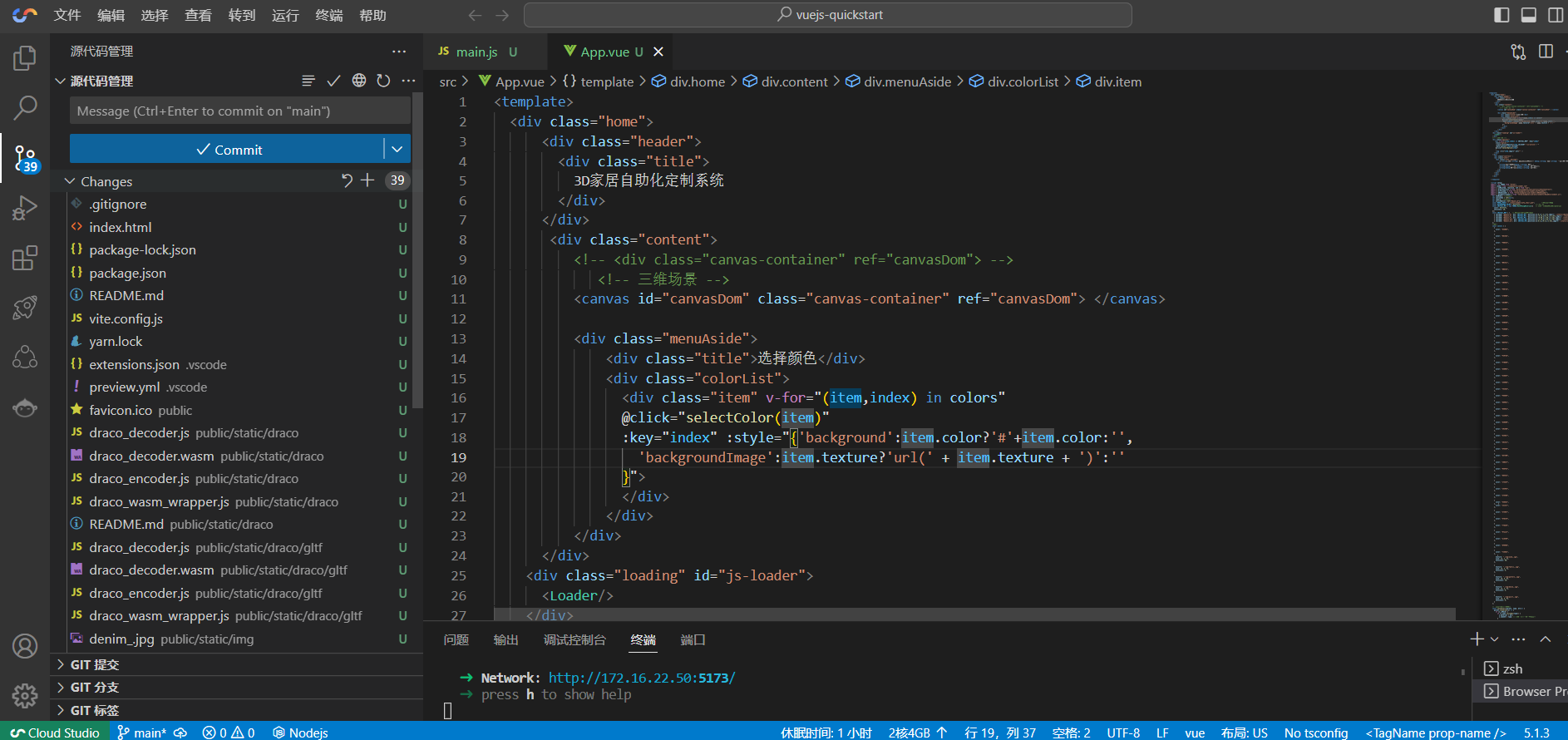Switch to the main.js editor tab

476,52
